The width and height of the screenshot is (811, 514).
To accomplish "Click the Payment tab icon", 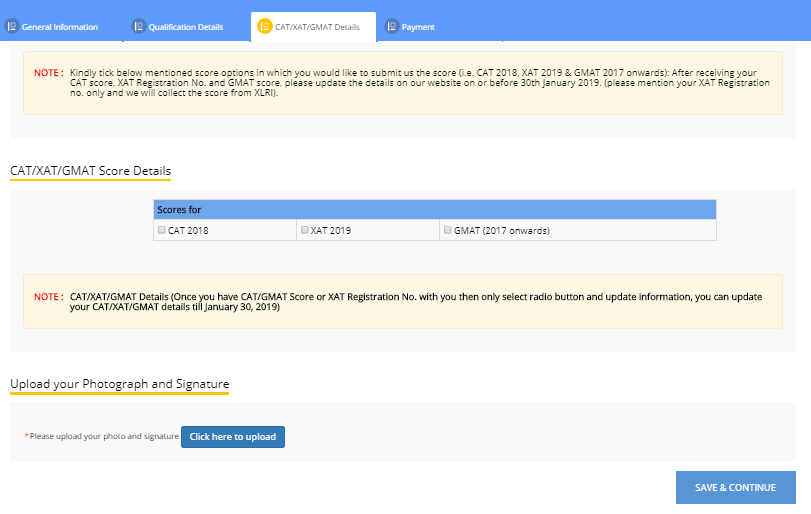I will 392,26.
